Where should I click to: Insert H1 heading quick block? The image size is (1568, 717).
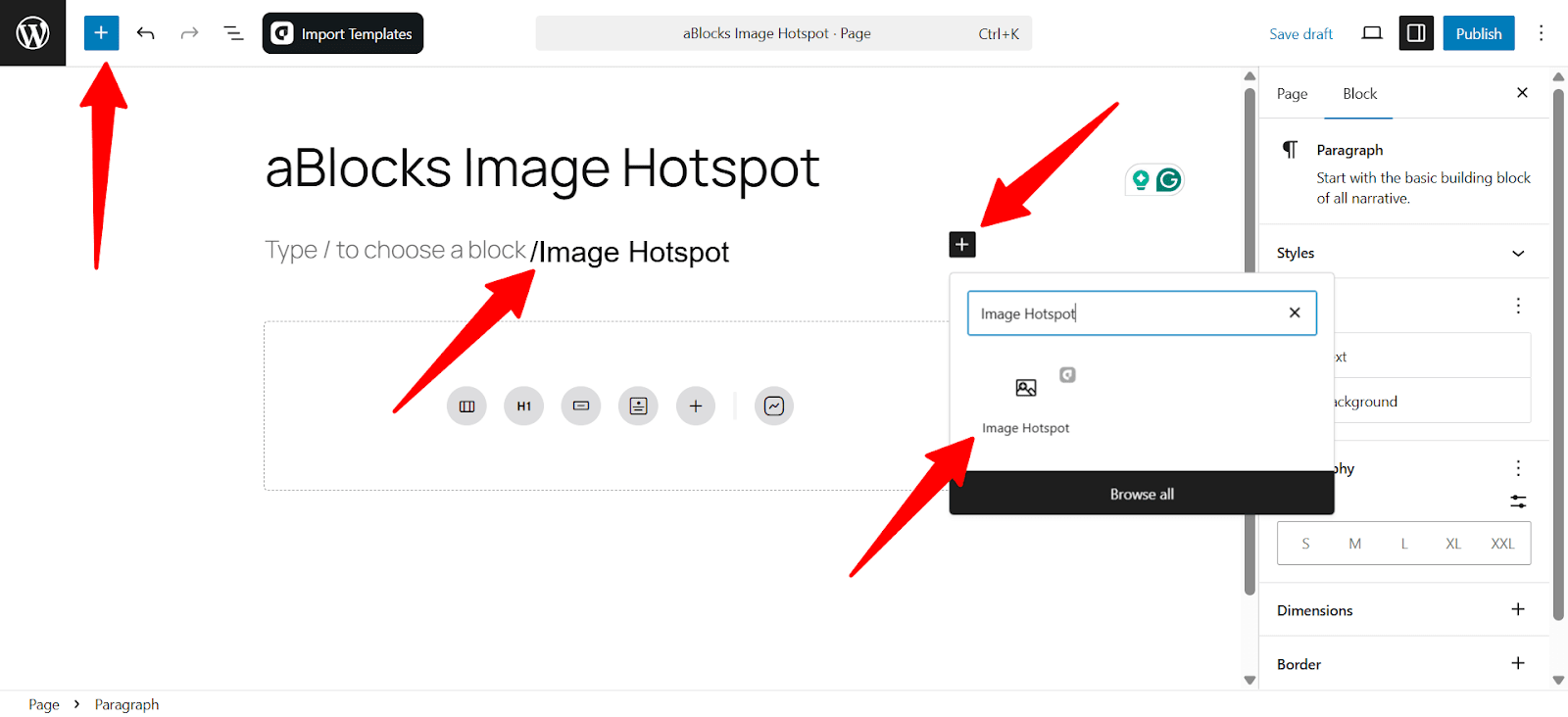click(x=524, y=406)
